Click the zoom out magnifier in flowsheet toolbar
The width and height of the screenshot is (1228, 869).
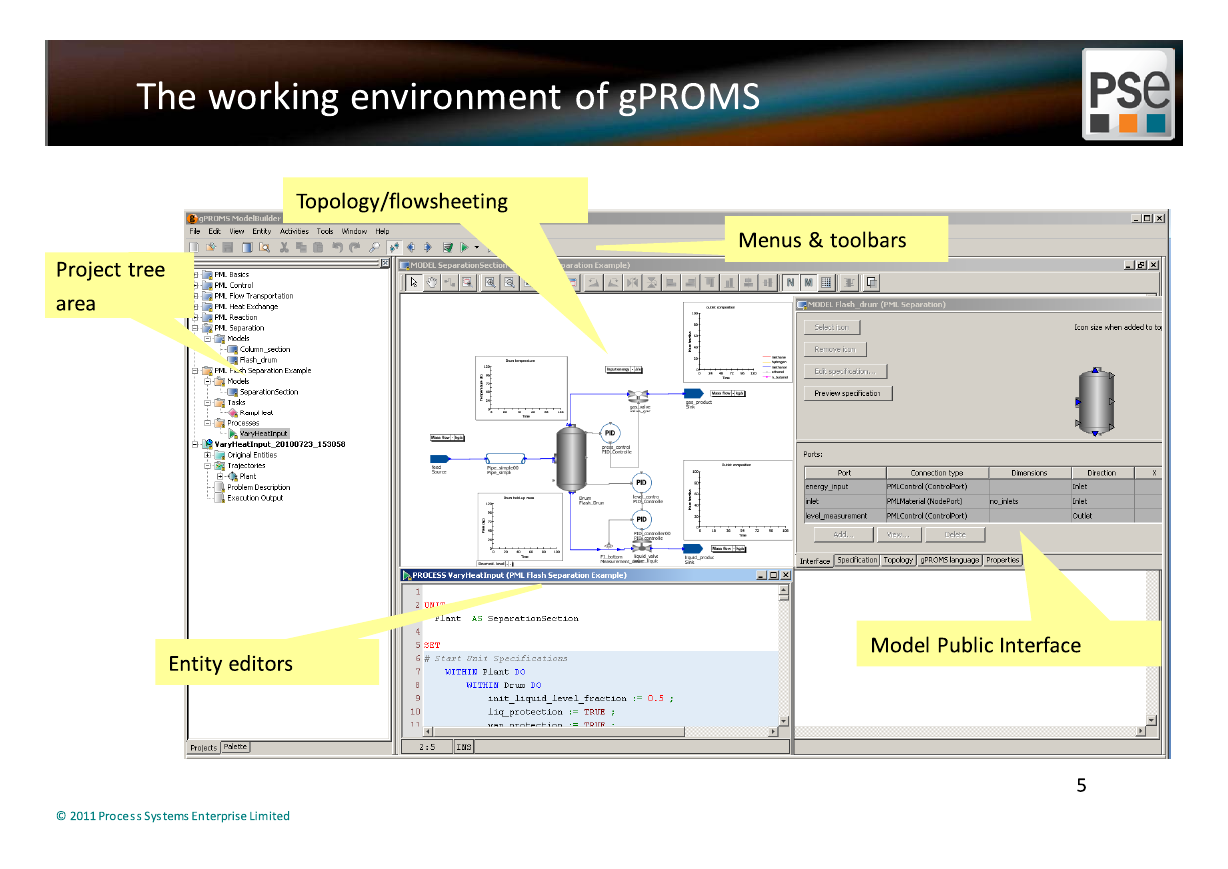pos(509,283)
